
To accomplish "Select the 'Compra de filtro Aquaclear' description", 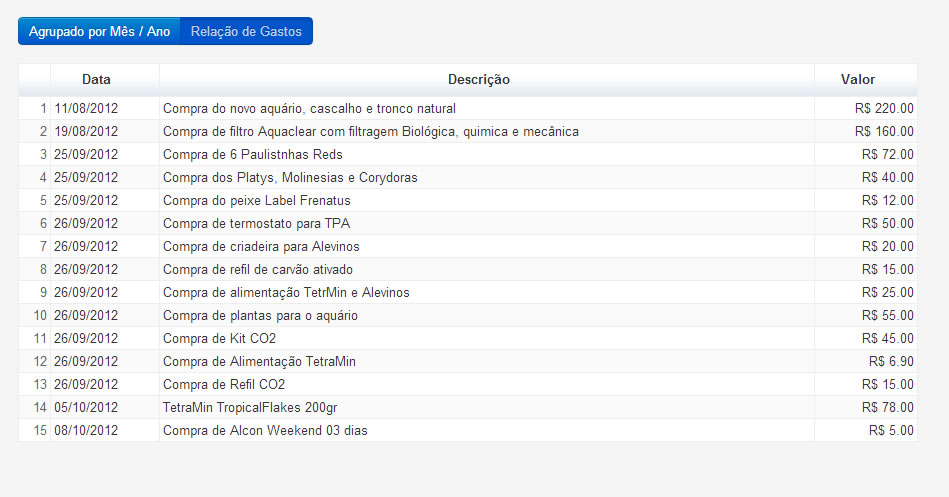I will pos(370,132).
